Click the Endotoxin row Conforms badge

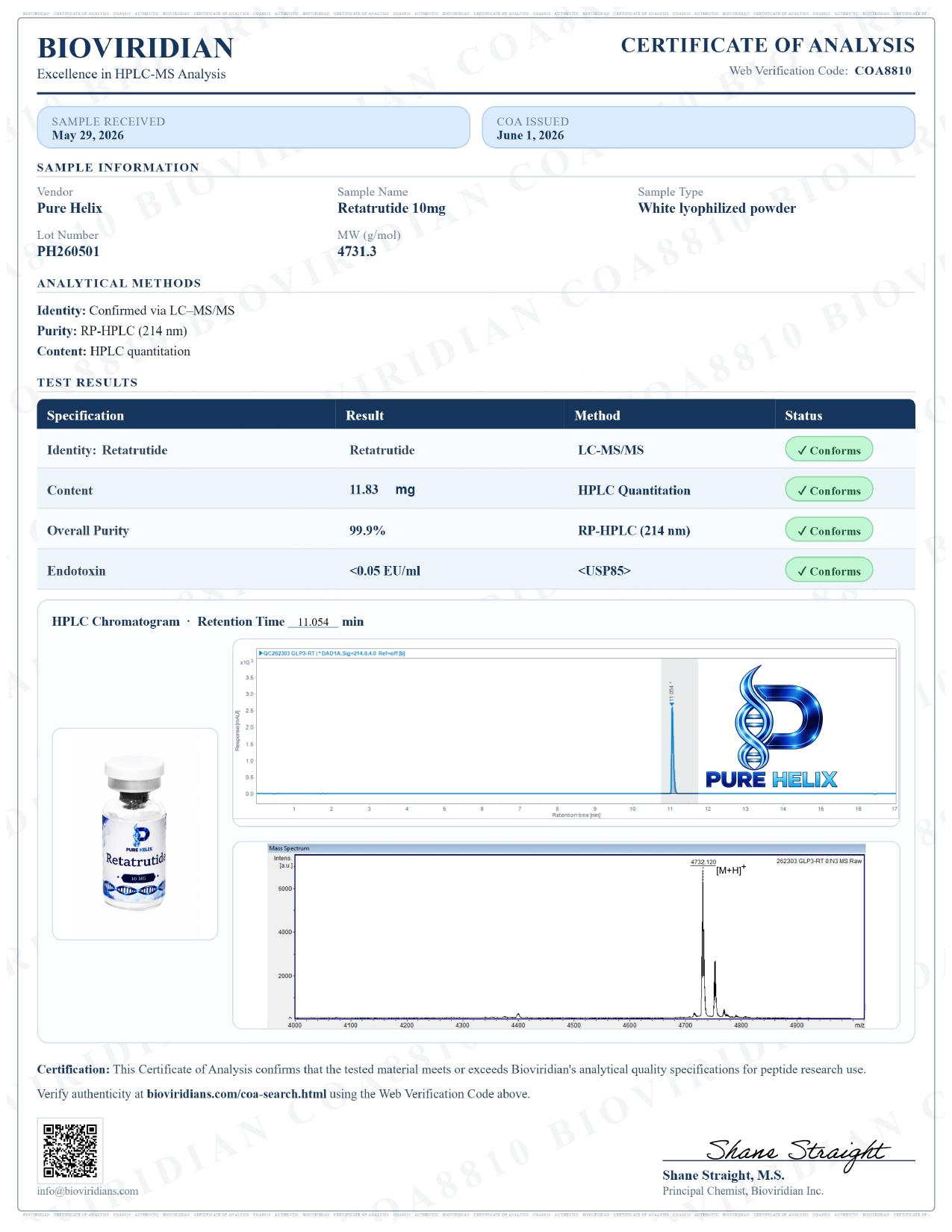[x=829, y=571]
